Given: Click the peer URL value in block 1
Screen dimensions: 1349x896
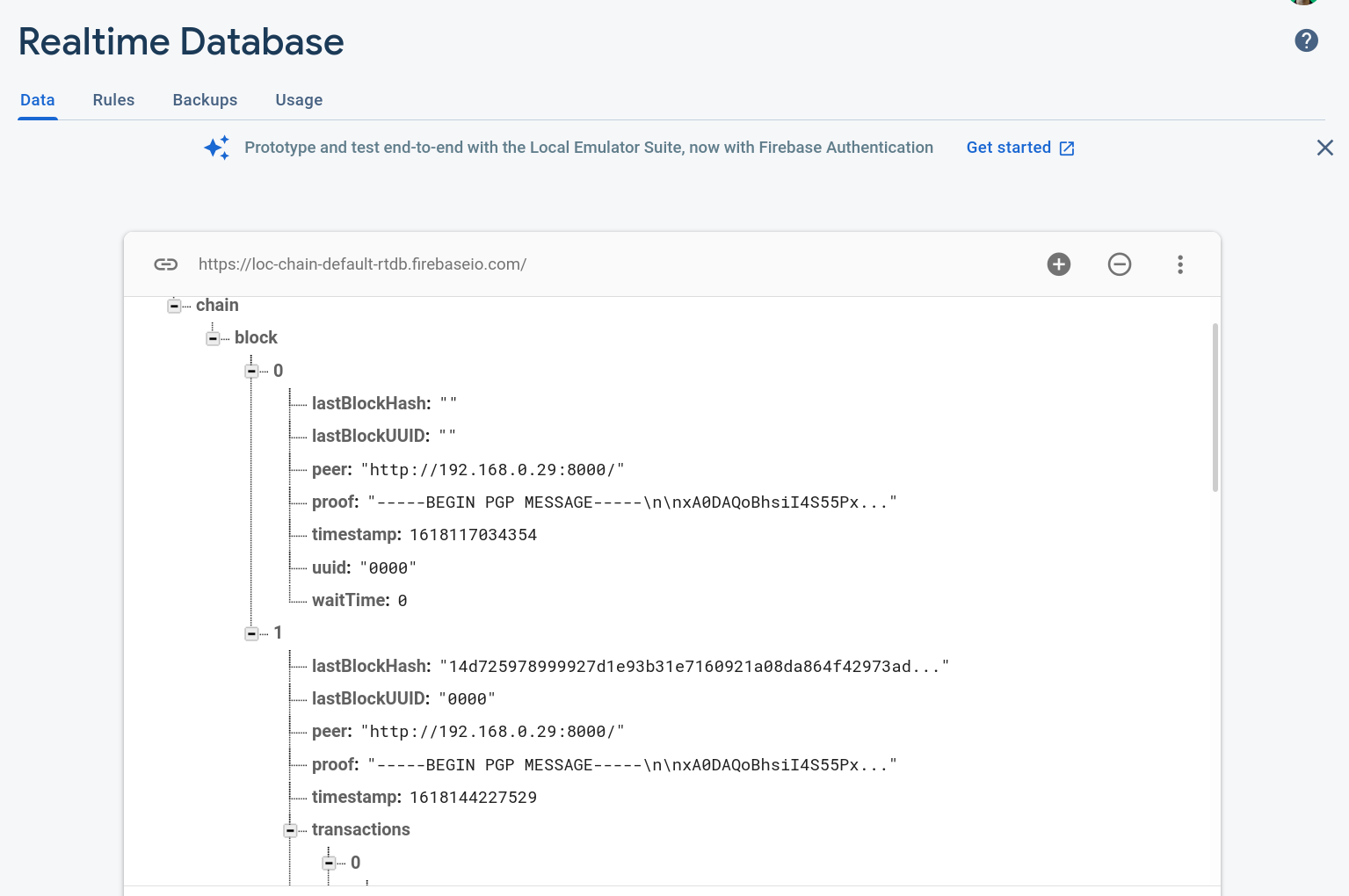Looking at the screenshot, I should tap(492, 731).
